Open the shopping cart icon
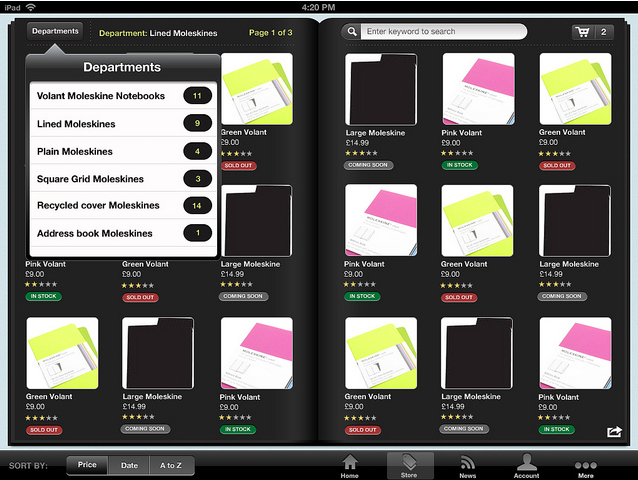This screenshot has width=638, height=480. pyautogui.click(x=583, y=32)
